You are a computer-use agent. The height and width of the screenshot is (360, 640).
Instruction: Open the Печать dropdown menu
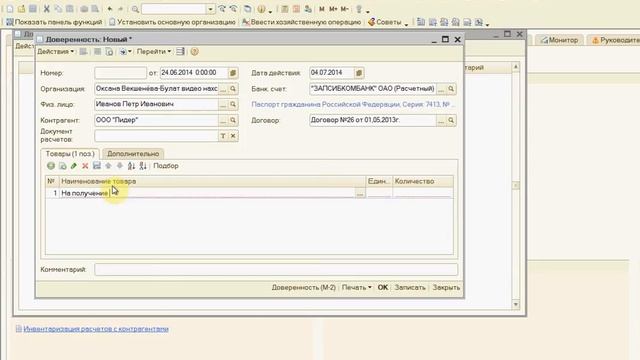[x=356, y=287]
